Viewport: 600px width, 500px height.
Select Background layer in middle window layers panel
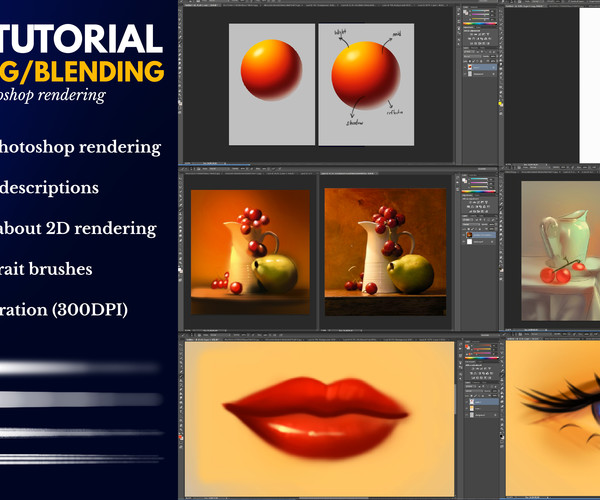479,242
